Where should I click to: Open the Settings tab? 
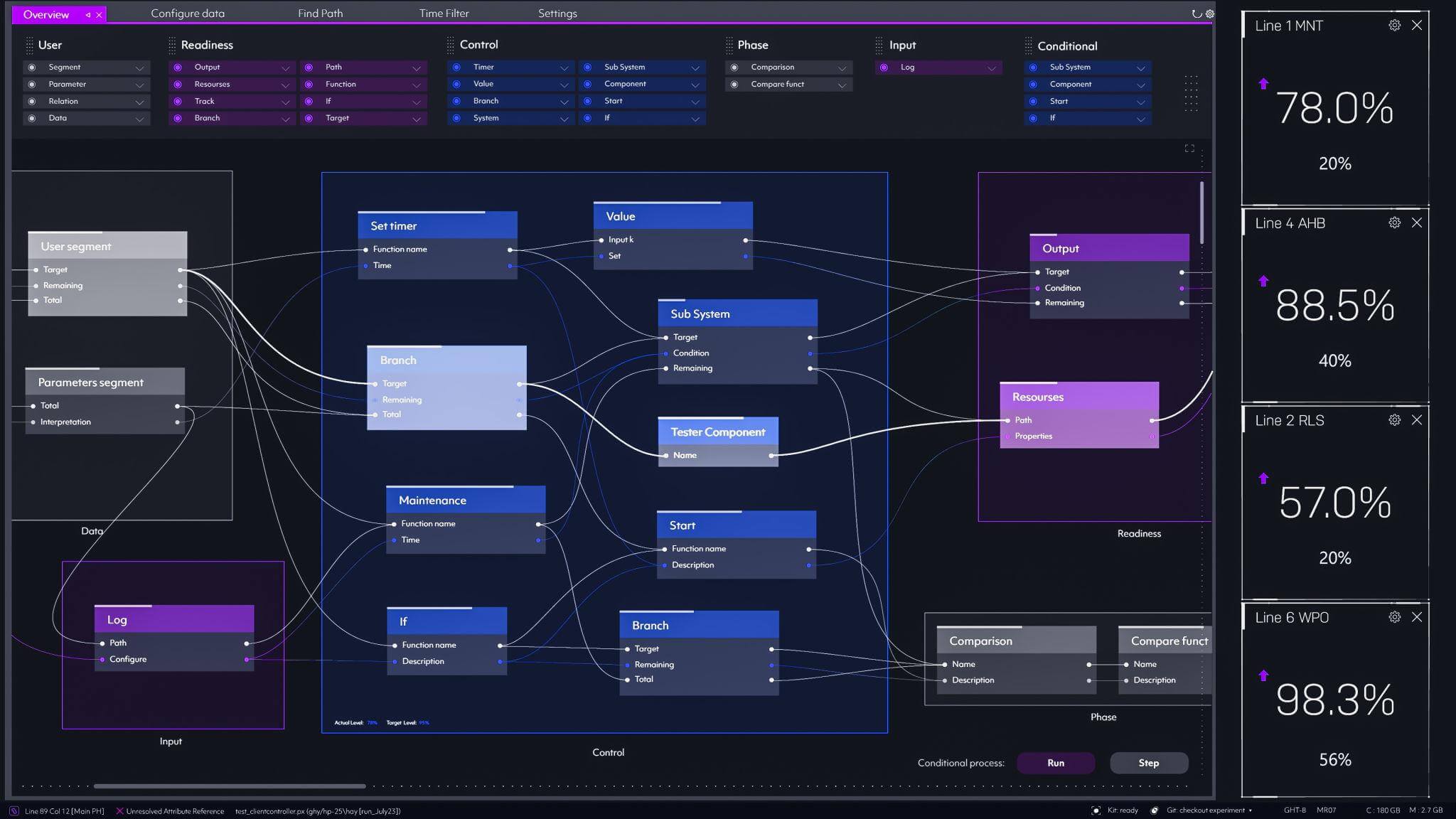click(557, 14)
